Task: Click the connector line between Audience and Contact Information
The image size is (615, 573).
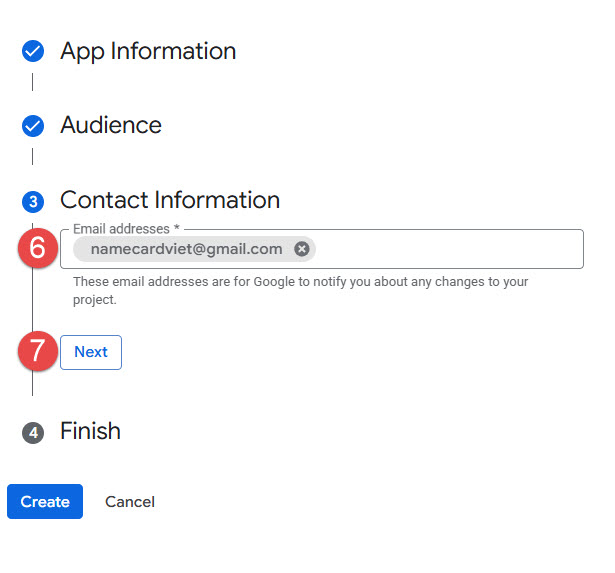Action: pyautogui.click(x=33, y=157)
